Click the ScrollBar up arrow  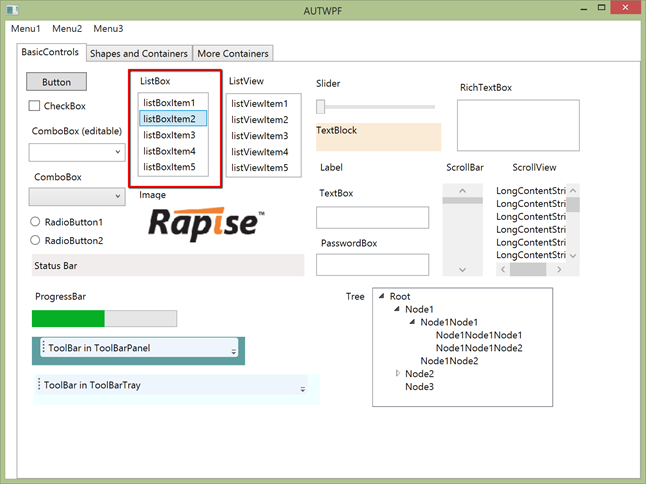tap(462, 191)
